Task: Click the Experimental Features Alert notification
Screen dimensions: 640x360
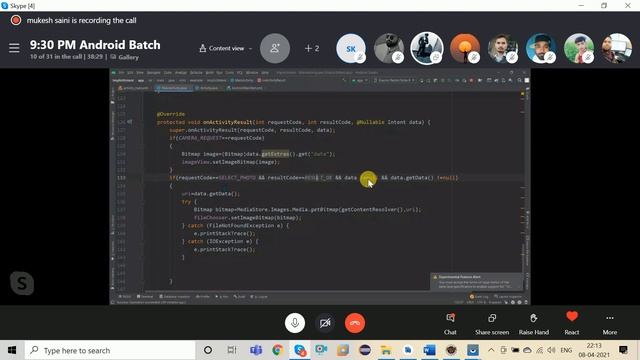Action: (x=476, y=282)
